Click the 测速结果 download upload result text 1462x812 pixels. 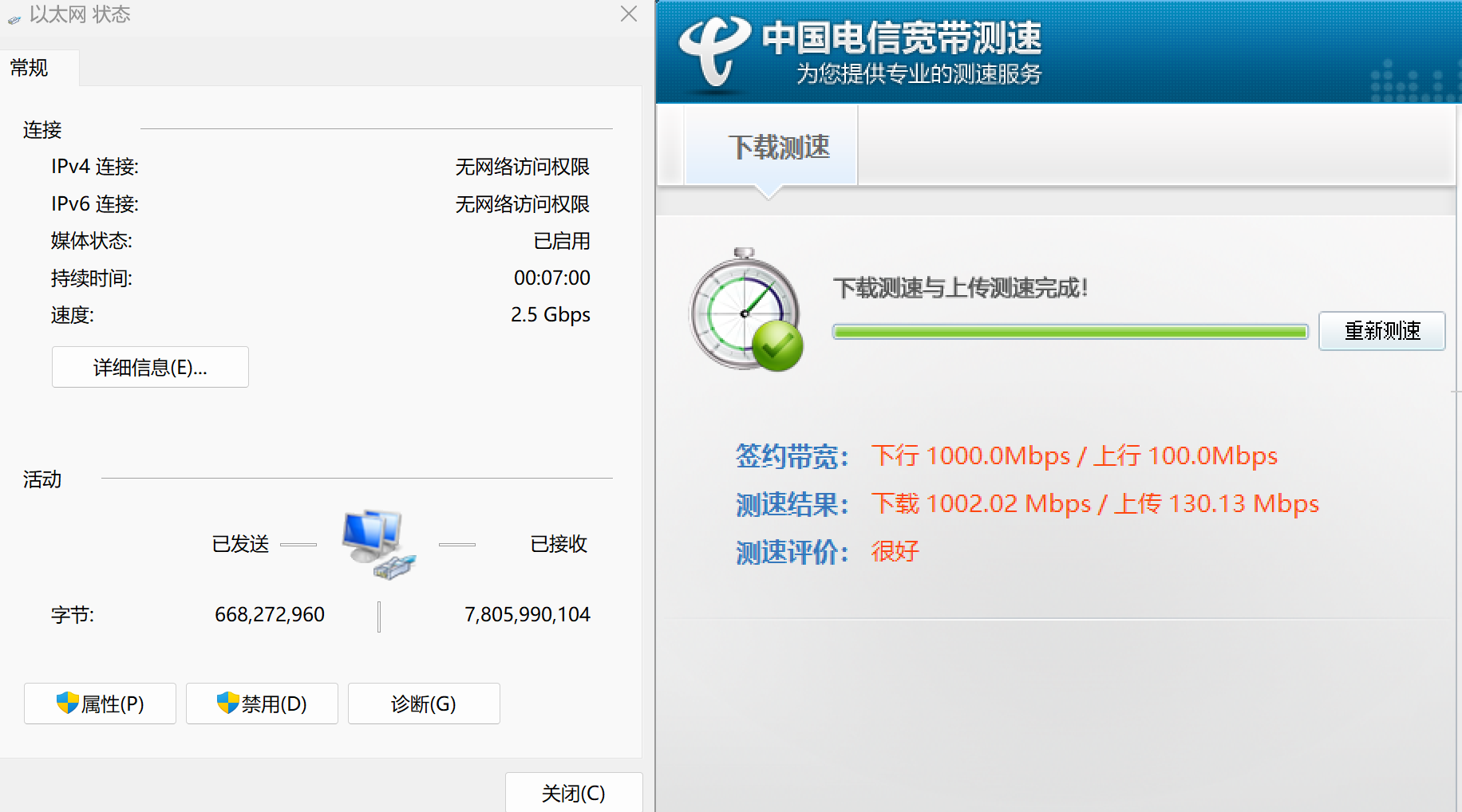[x=1094, y=503]
